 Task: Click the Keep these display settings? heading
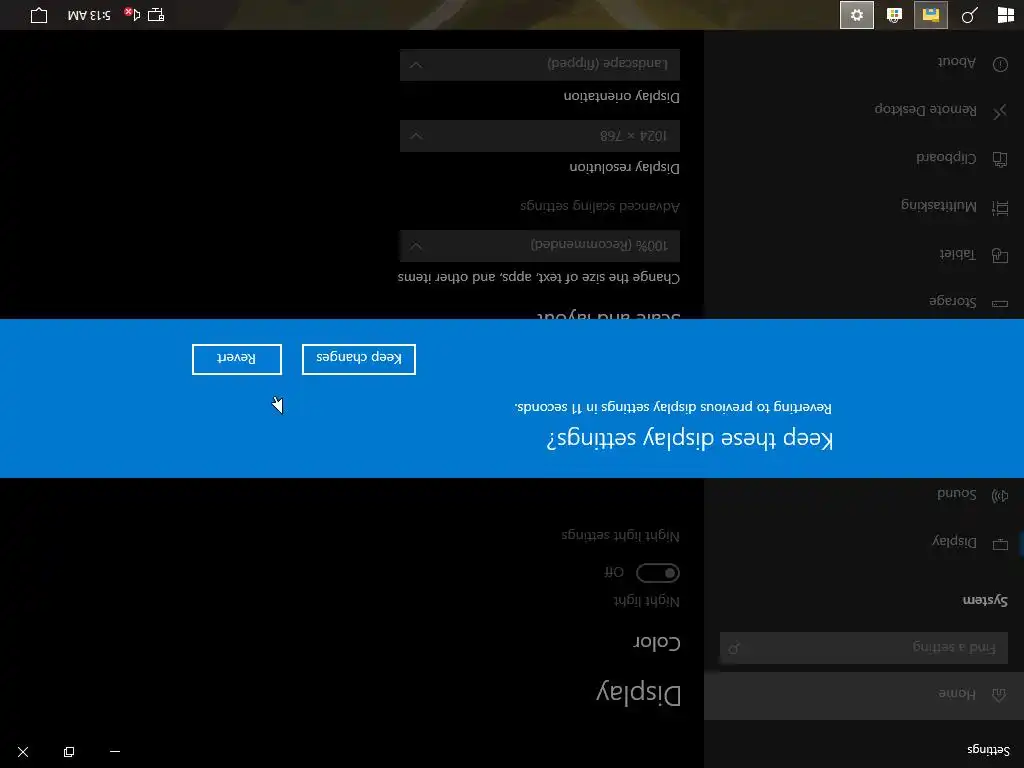tap(690, 439)
